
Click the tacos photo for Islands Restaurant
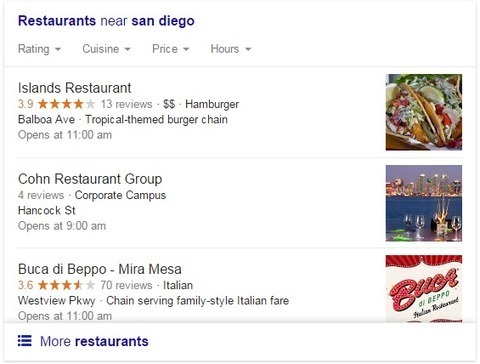point(424,112)
